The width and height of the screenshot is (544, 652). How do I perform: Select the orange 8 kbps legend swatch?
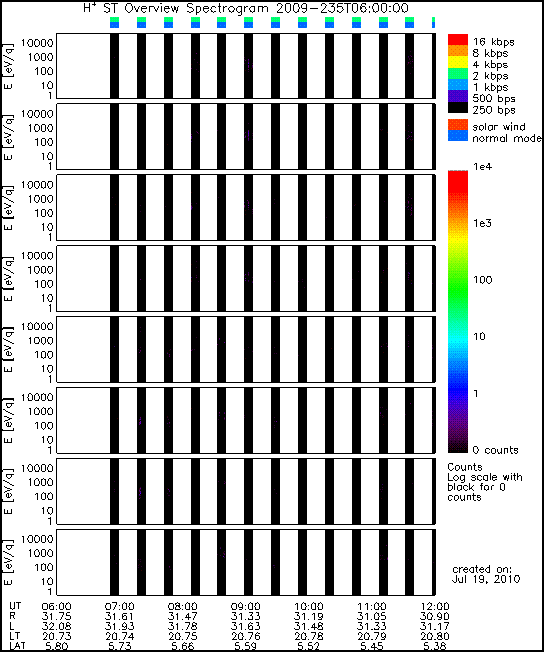pyautogui.click(x=458, y=51)
